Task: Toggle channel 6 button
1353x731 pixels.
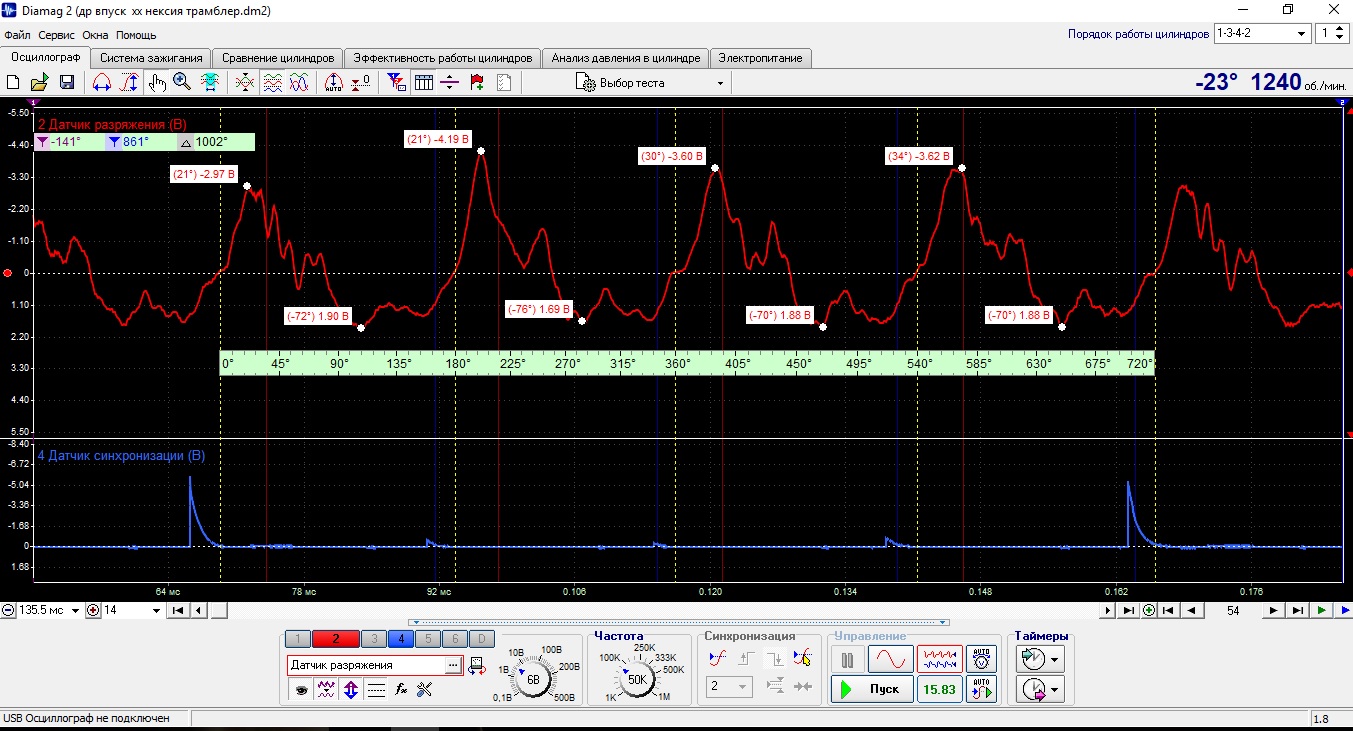Action: coord(454,639)
